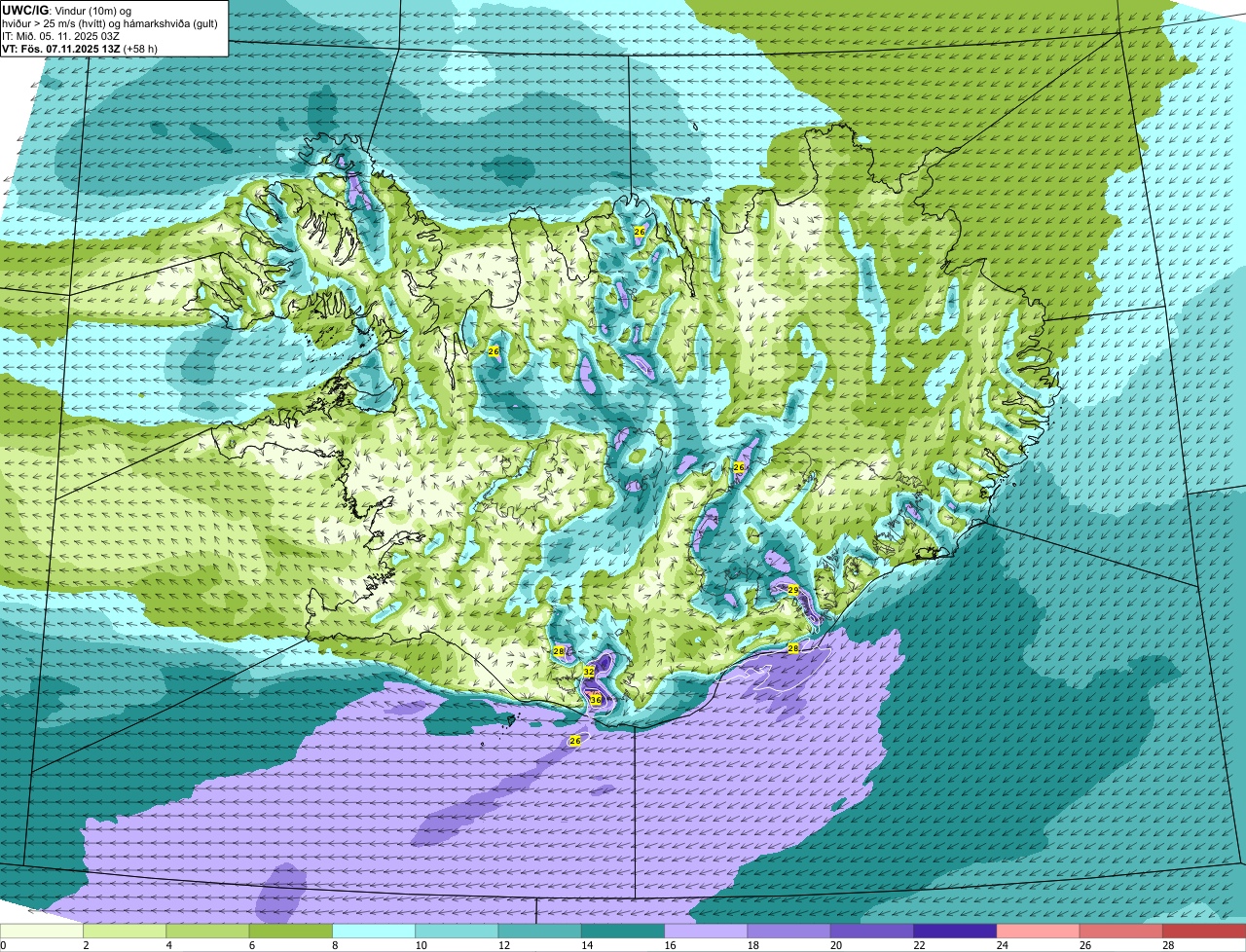
Task: Pick the 4–6 medium green color bar swatch
Action: (x=208, y=932)
